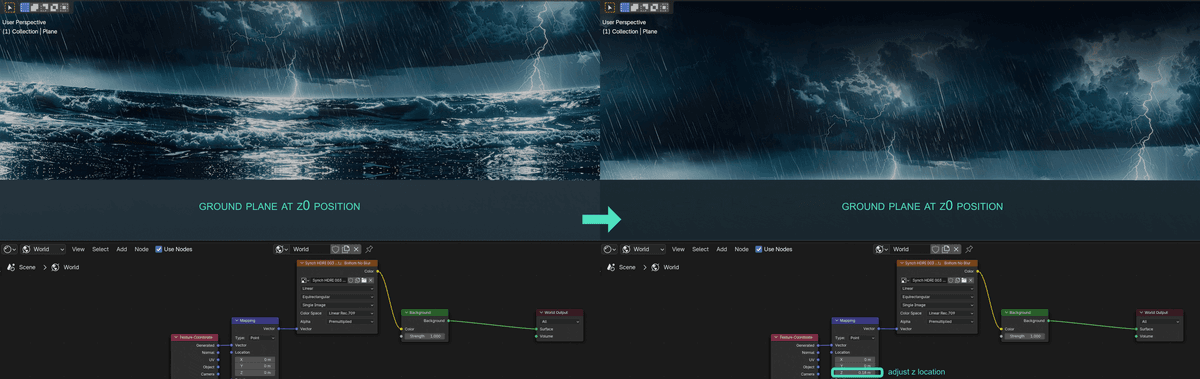Choose 'set new selection' mode icon in left viewport
The image size is (1200, 379).
[x=25, y=8]
